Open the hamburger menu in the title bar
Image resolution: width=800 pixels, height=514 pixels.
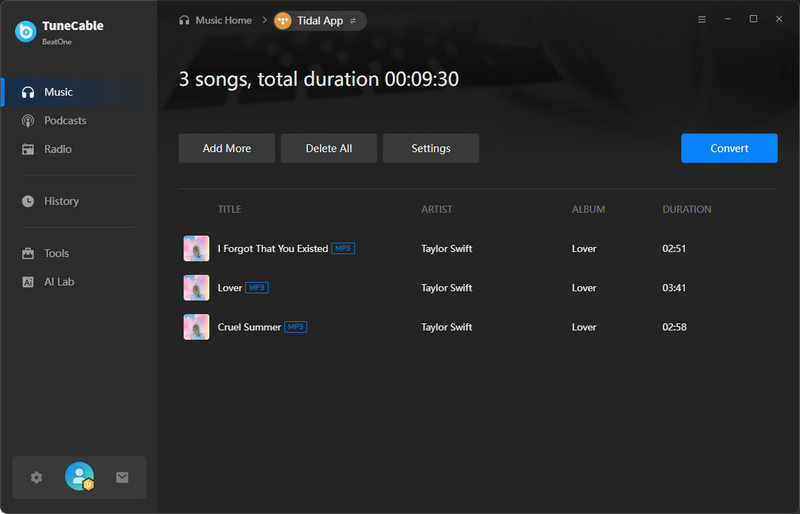click(x=702, y=19)
